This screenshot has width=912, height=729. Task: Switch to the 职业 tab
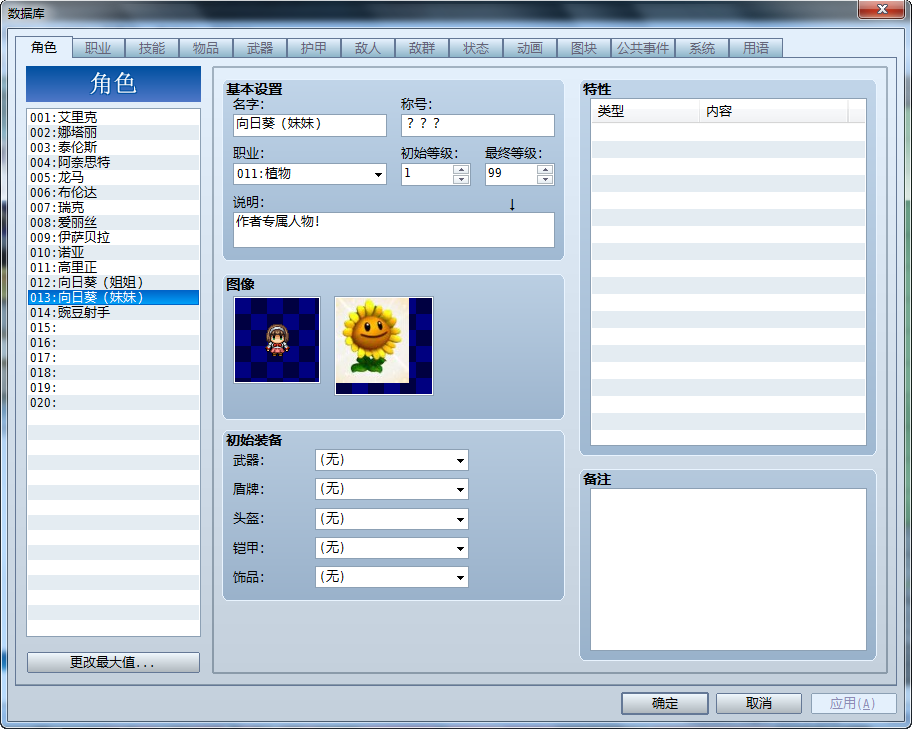[x=98, y=48]
